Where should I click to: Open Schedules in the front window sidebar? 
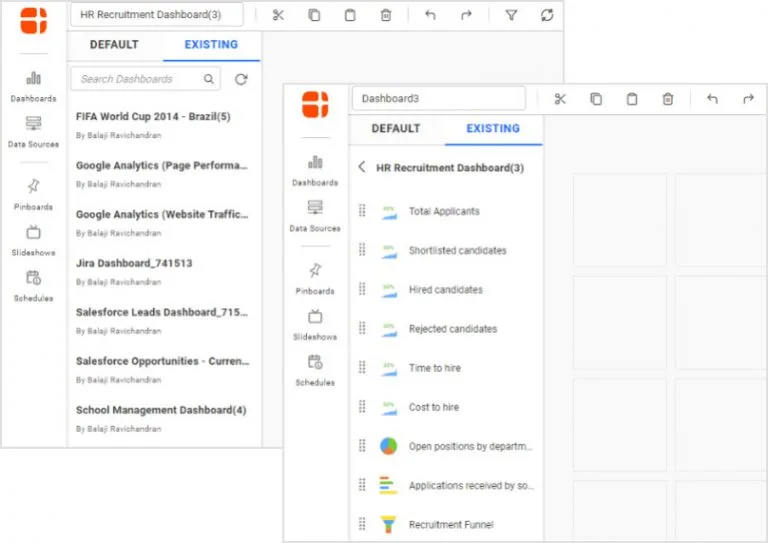(x=315, y=369)
